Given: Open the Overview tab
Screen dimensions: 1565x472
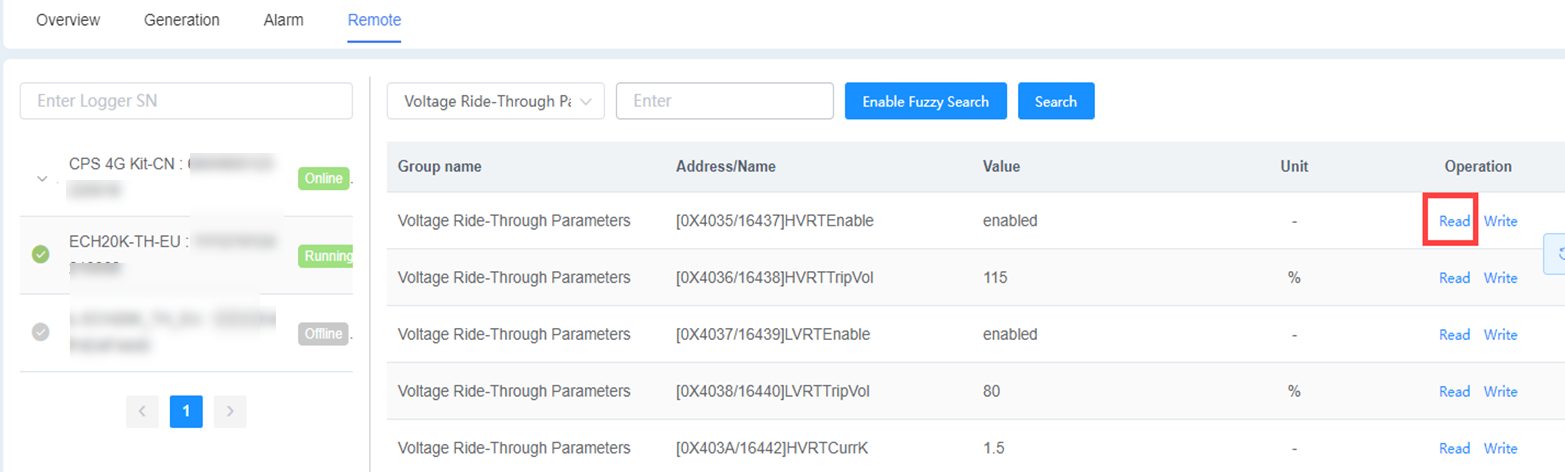Looking at the screenshot, I should (x=67, y=20).
